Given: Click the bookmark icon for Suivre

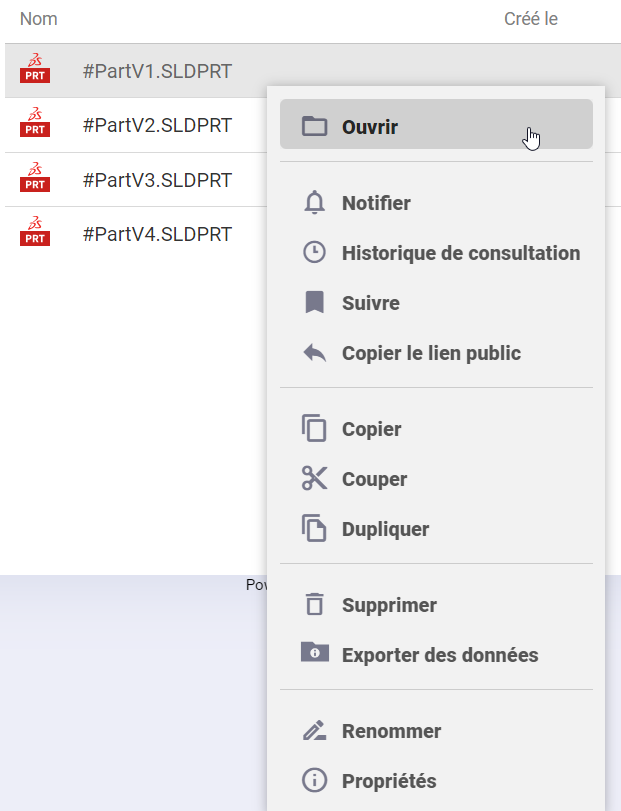Looking at the screenshot, I should 314,303.
